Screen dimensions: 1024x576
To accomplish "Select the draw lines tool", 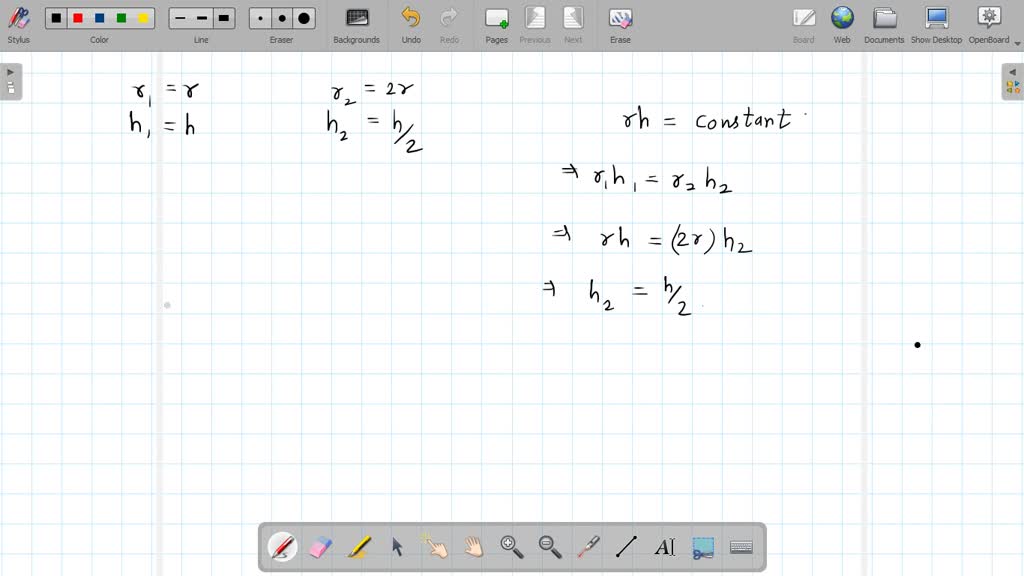I will coord(626,547).
